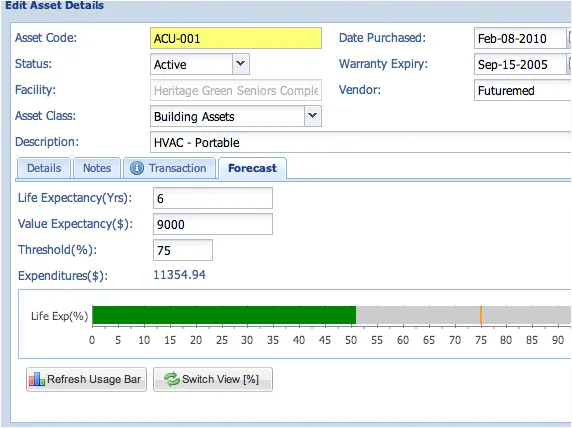The width and height of the screenshot is (572, 428).
Task: Click the green Life Exp progress bar
Action: (224, 315)
